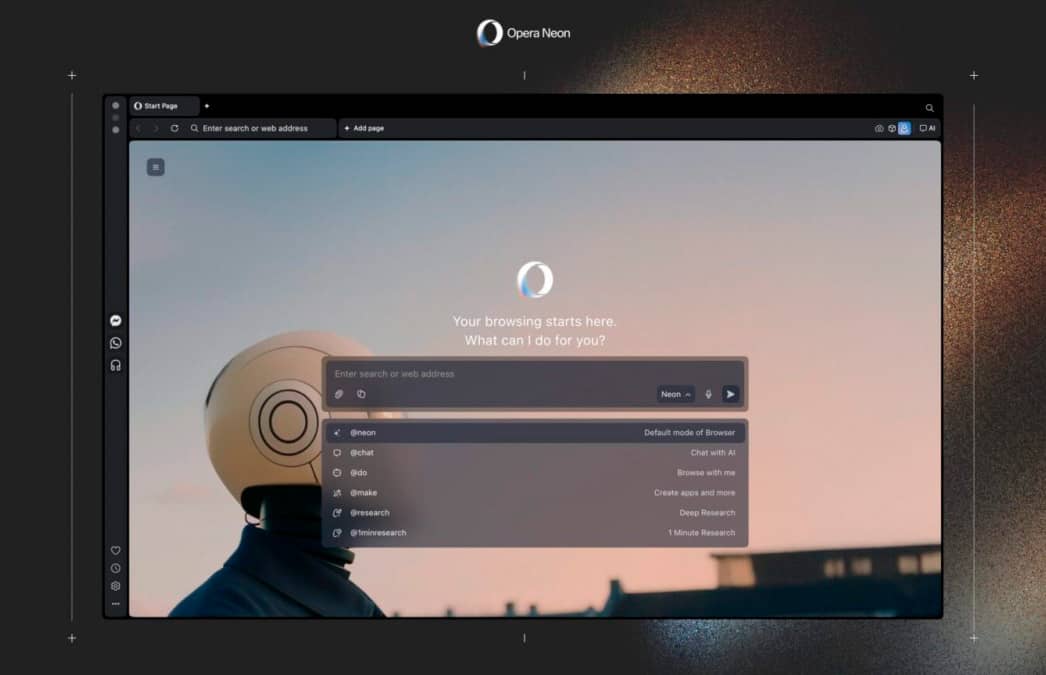The image size is (1046, 675).
Task: Toggle the history clock icon in the sidebar
Action: tap(115, 568)
